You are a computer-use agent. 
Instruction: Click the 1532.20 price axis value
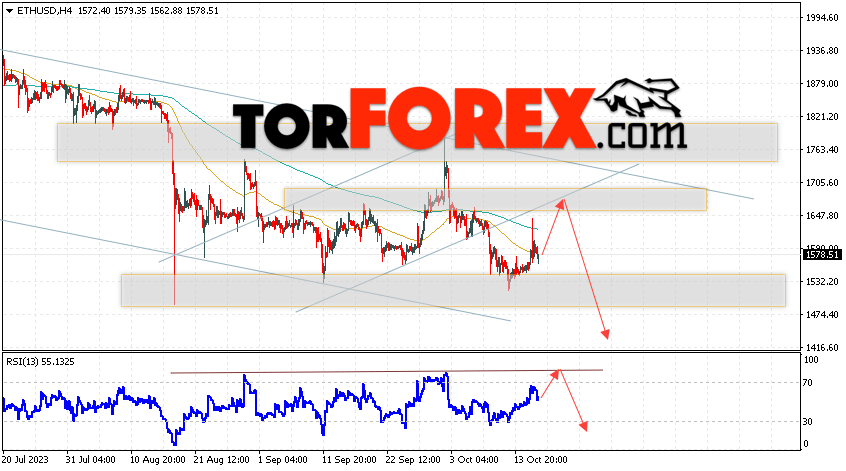click(x=822, y=282)
